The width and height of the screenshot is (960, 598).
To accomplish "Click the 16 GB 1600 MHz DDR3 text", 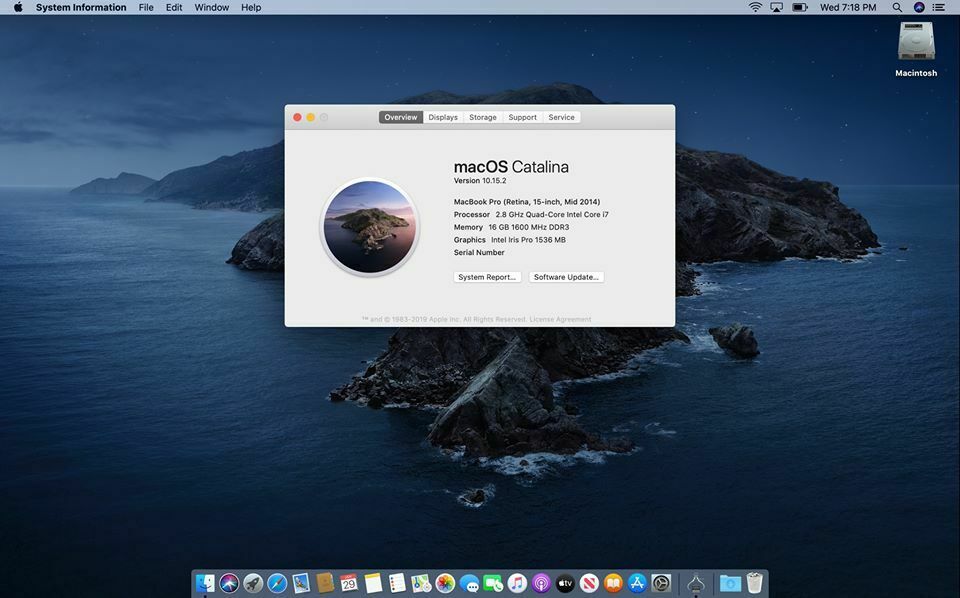I will point(528,227).
